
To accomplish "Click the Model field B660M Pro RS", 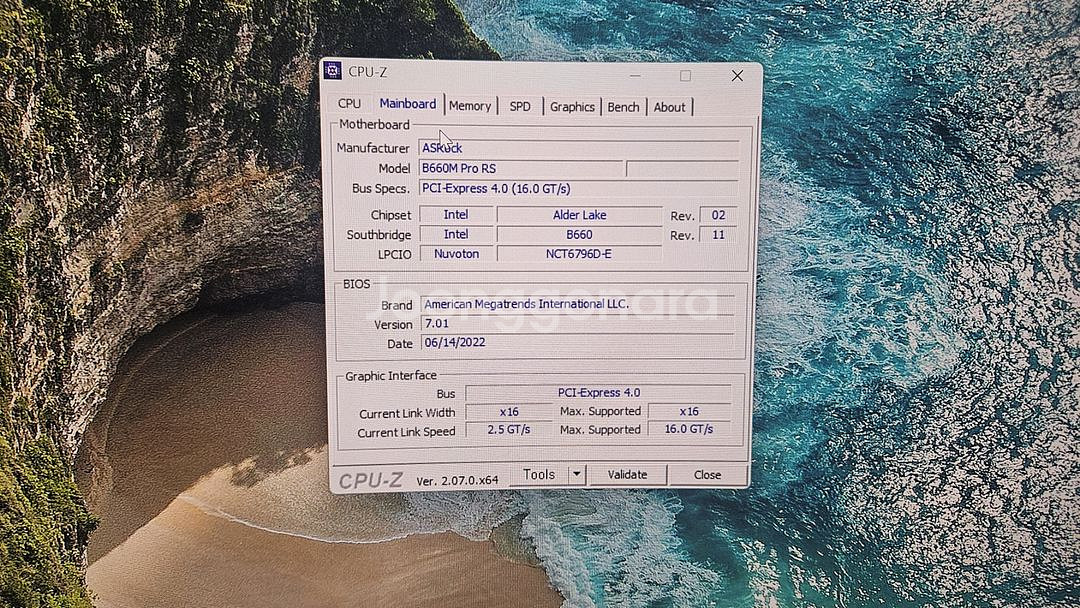I will tap(521, 168).
